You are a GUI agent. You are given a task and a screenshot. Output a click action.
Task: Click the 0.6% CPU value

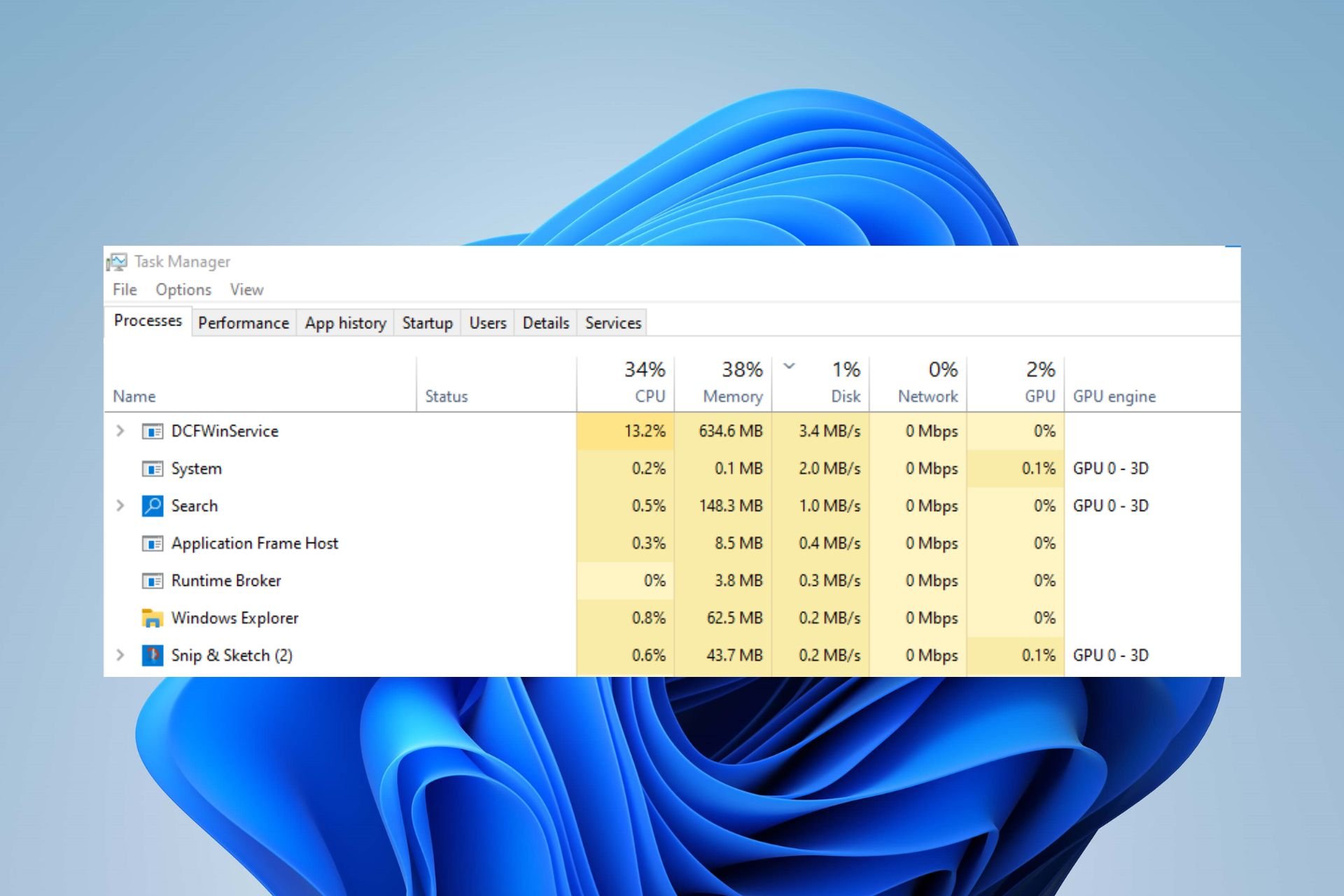pos(649,655)
